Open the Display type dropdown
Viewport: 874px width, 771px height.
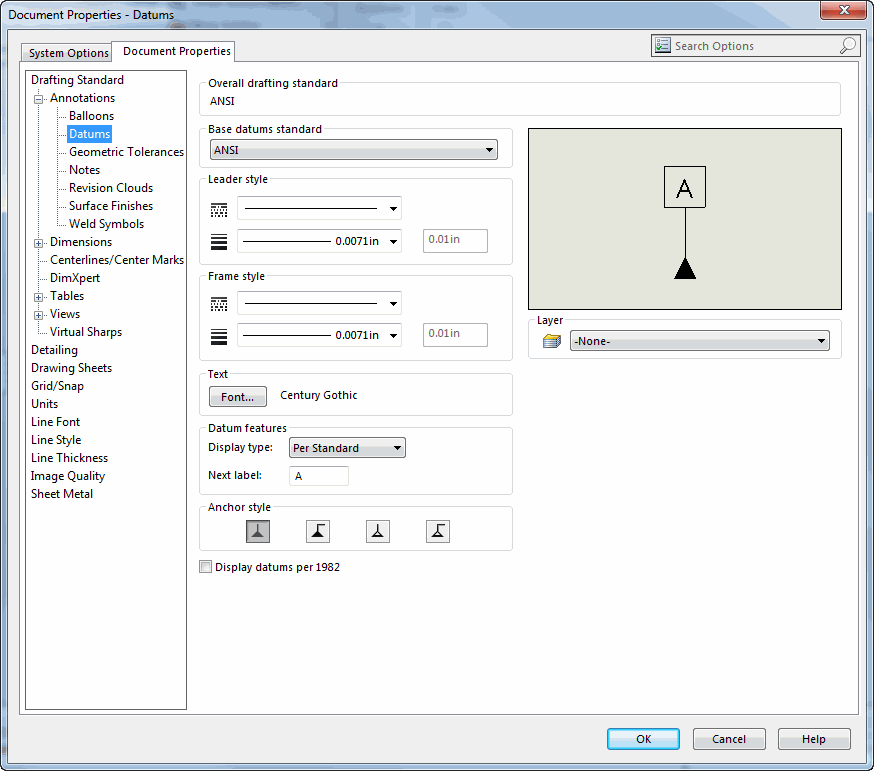coord(347,448)
